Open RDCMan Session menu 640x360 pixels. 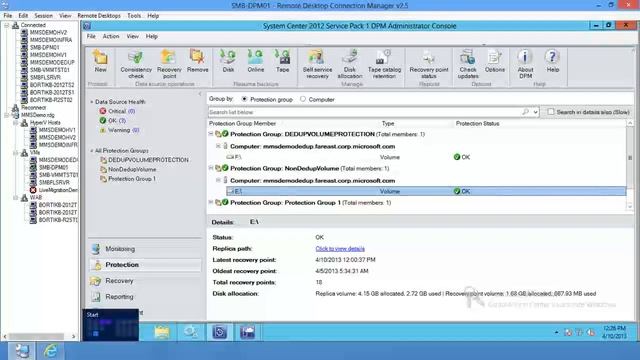tap(43, 16)
